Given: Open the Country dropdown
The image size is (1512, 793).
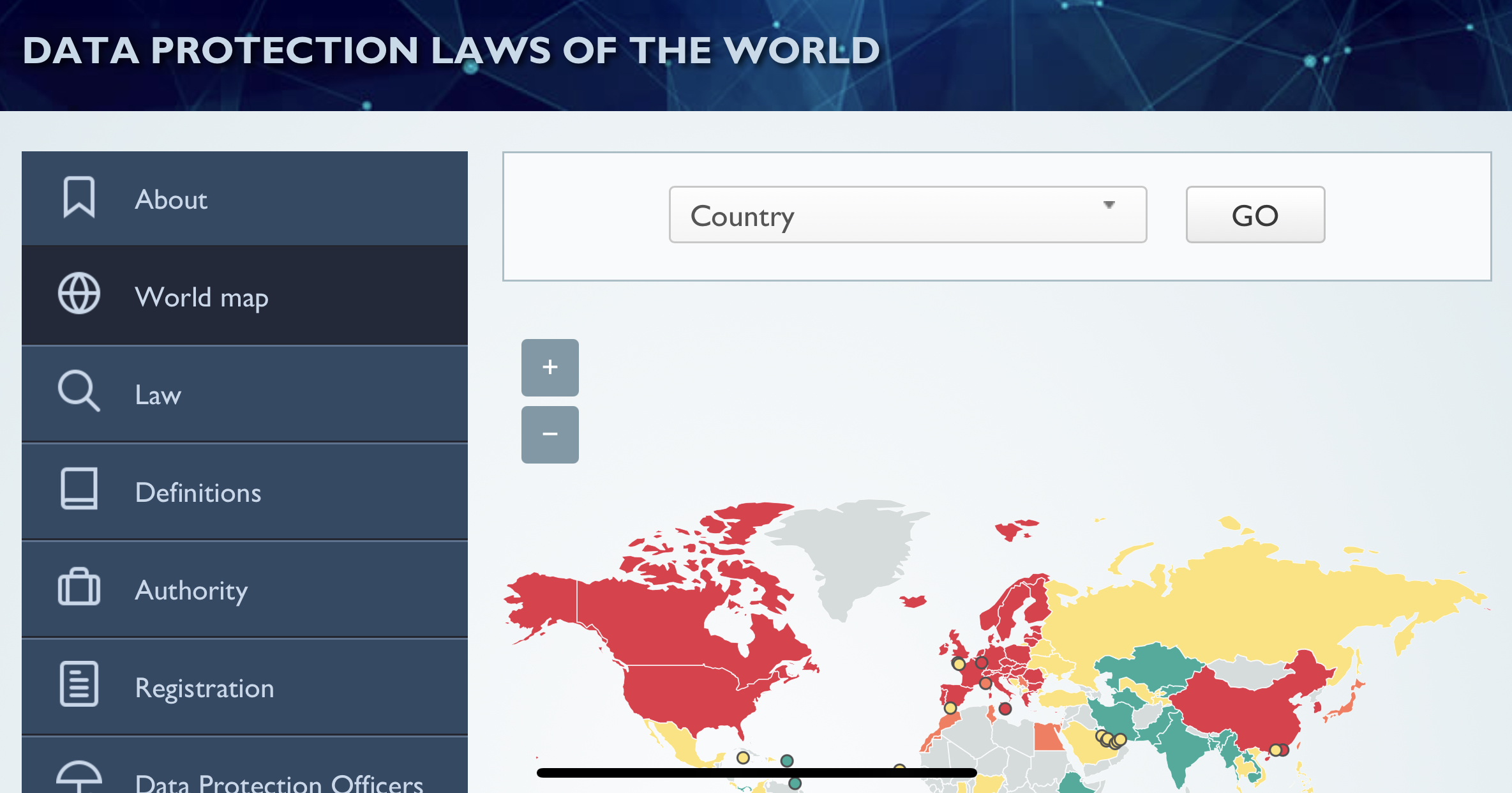Looking at the screenshot, I should [x=908, y=215].
